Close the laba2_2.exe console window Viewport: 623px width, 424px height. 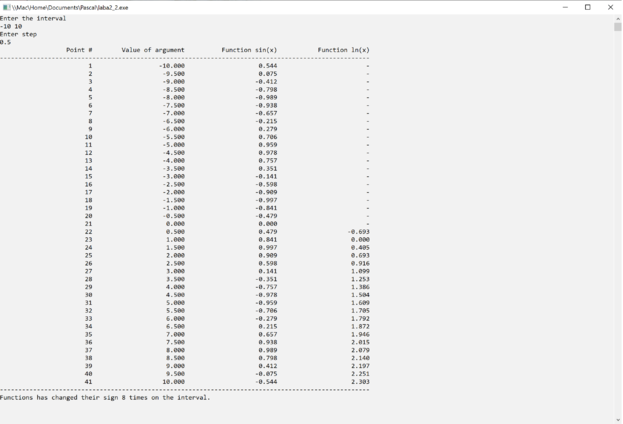click(x=610, y=7)
